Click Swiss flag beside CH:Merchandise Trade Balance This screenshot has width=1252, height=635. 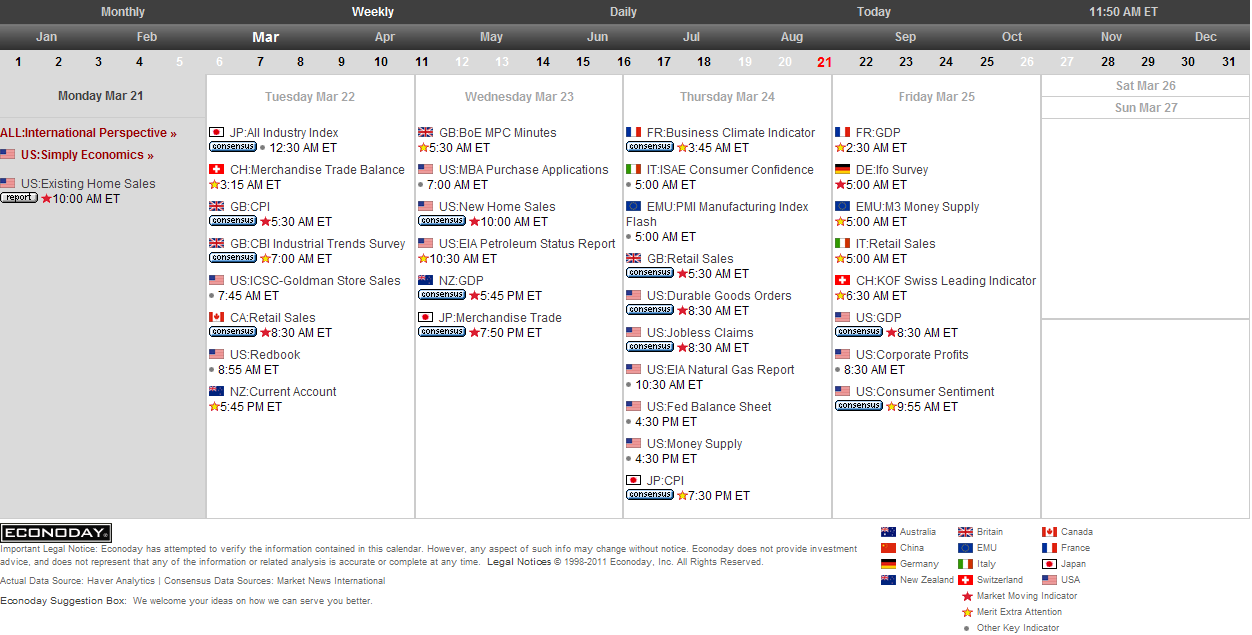[x=216, y=170]
